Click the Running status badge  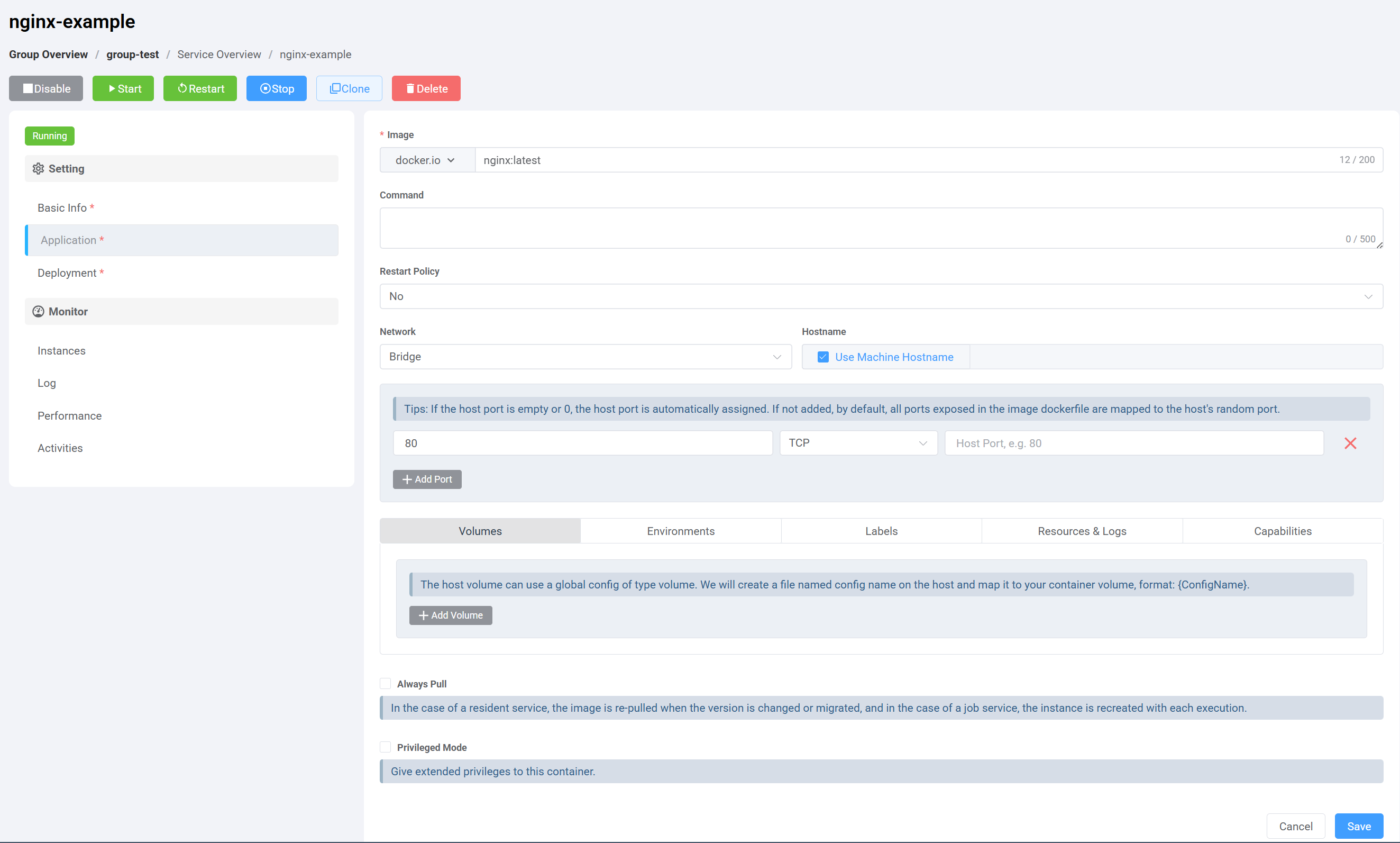coord(49,136)
